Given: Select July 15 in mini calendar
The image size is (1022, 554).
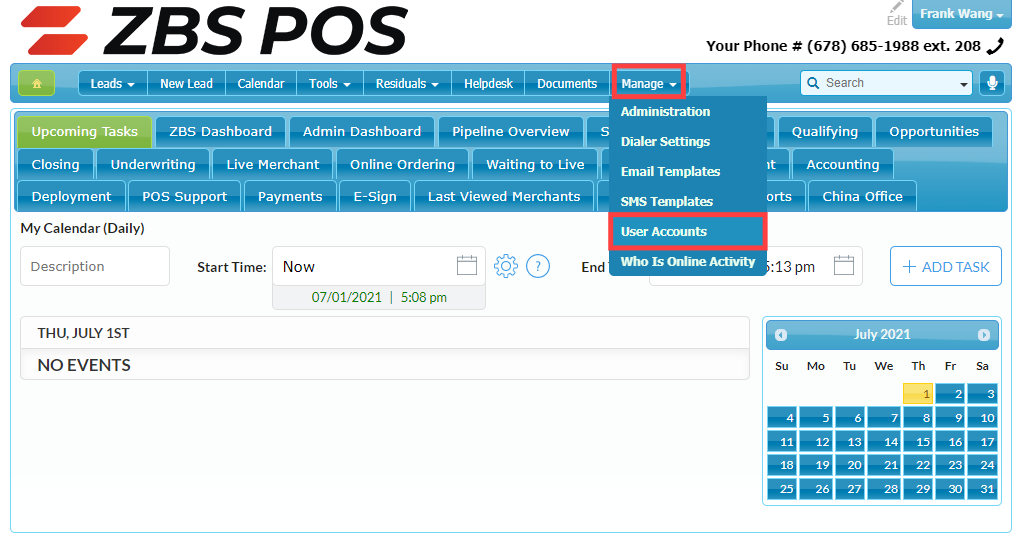Looking at the screenshot, I should (918, 442).
